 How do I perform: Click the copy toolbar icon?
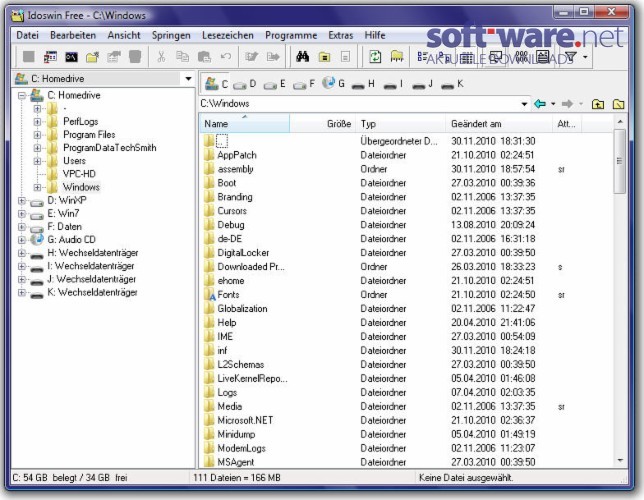(x=182, y=57)
